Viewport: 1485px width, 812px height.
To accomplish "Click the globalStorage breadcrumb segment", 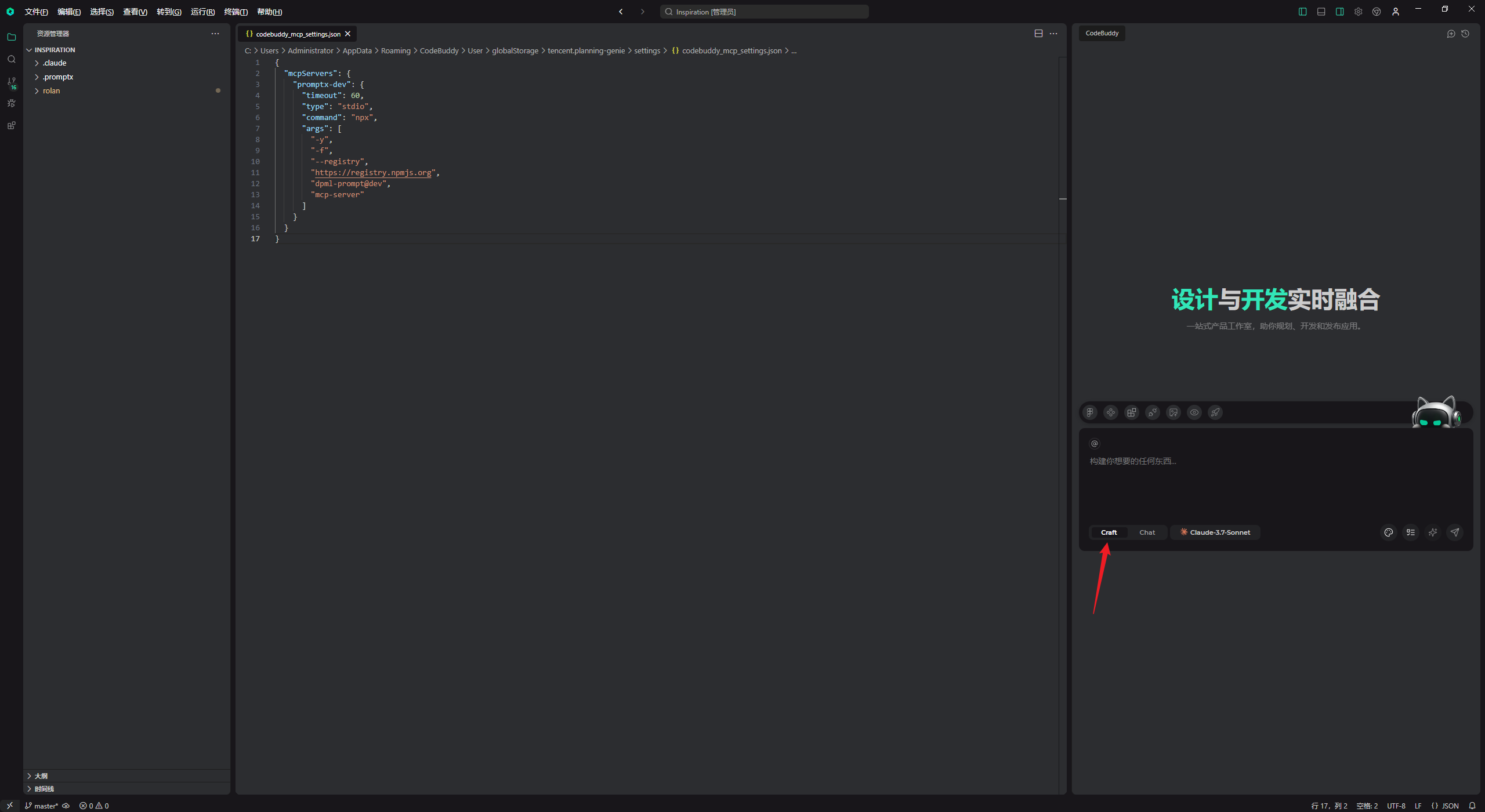I will 515,51.
